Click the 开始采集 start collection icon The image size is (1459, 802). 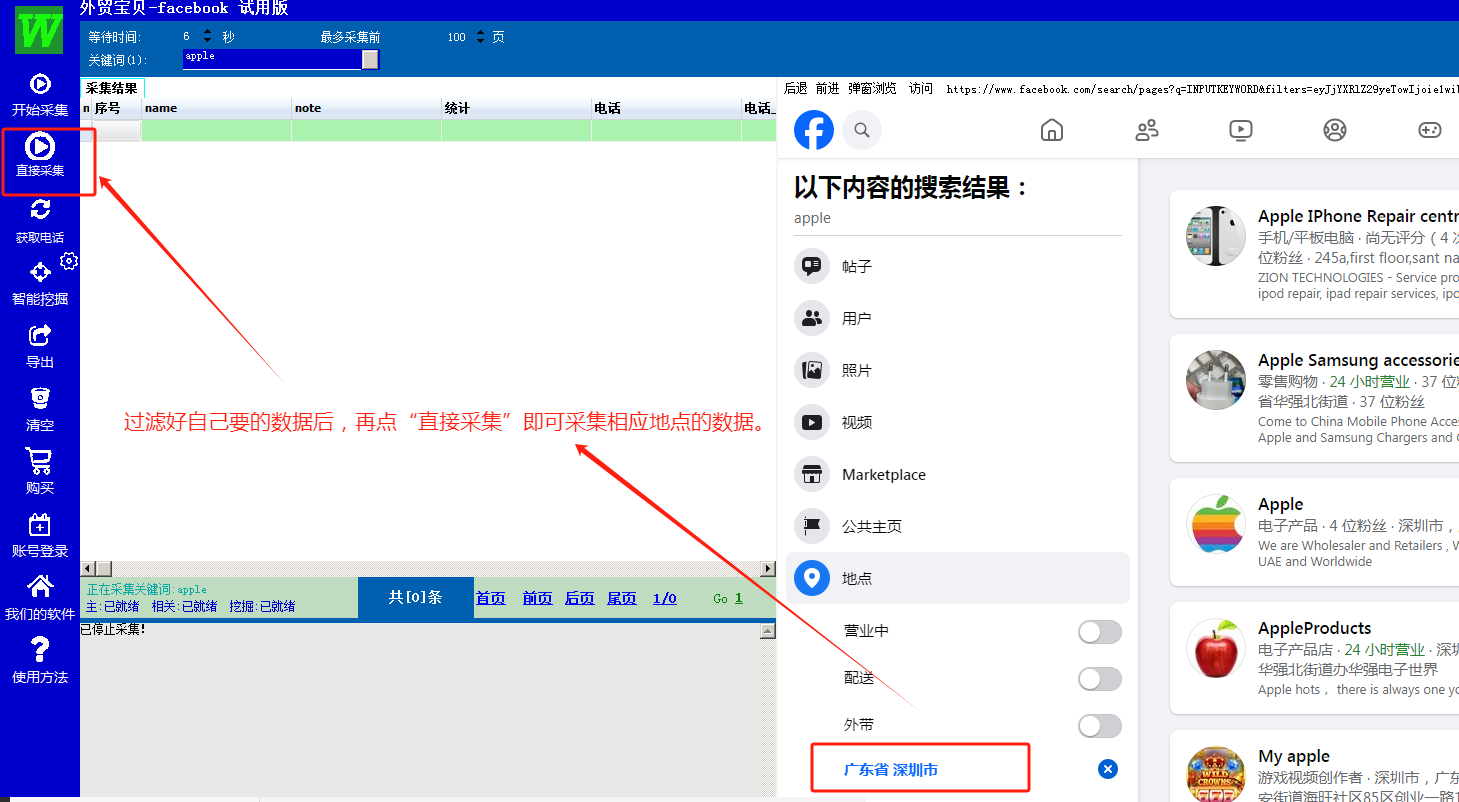[x=40, y=84]
